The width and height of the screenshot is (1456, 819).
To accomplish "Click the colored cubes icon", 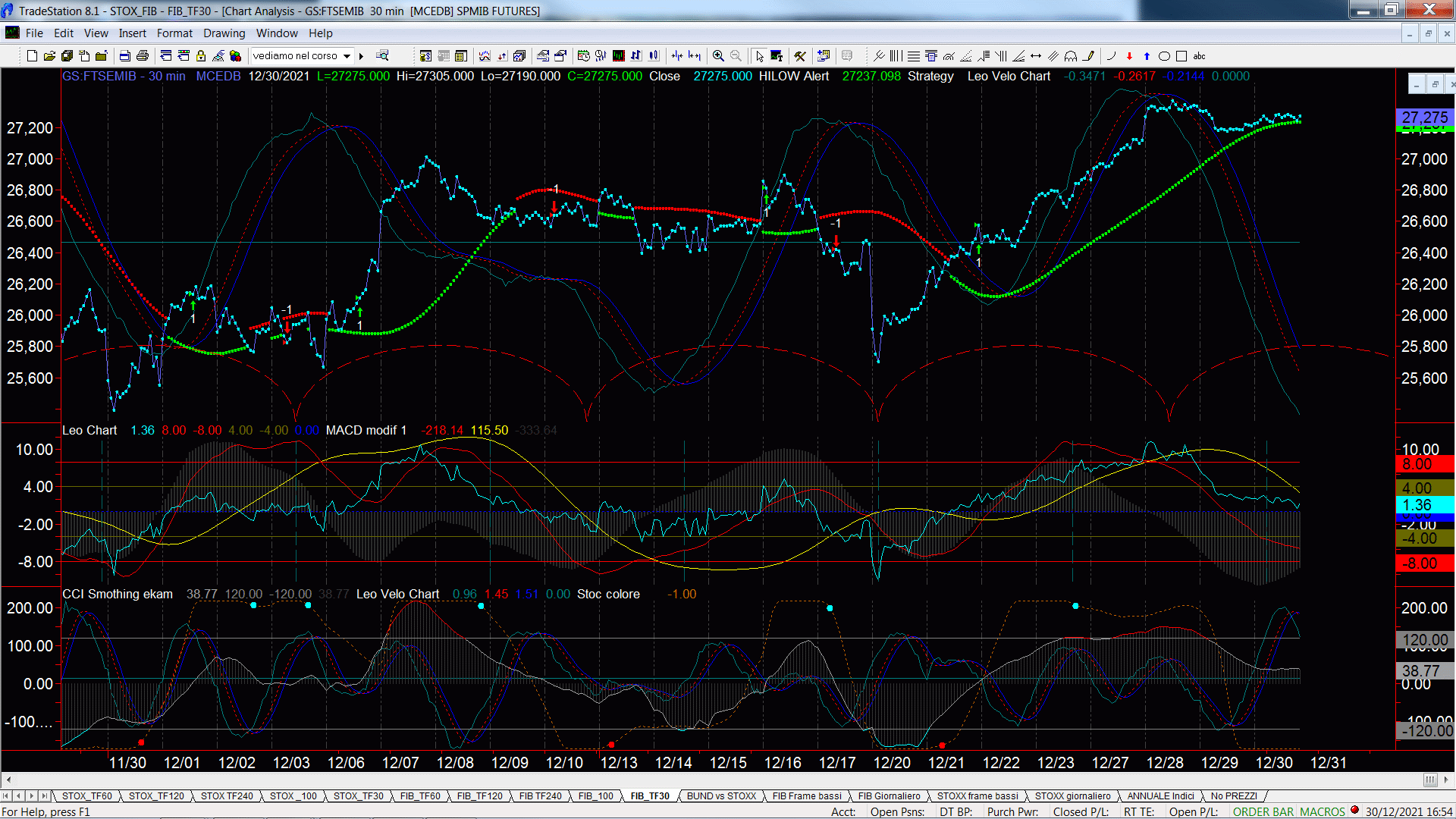I will tap(235, 55).
